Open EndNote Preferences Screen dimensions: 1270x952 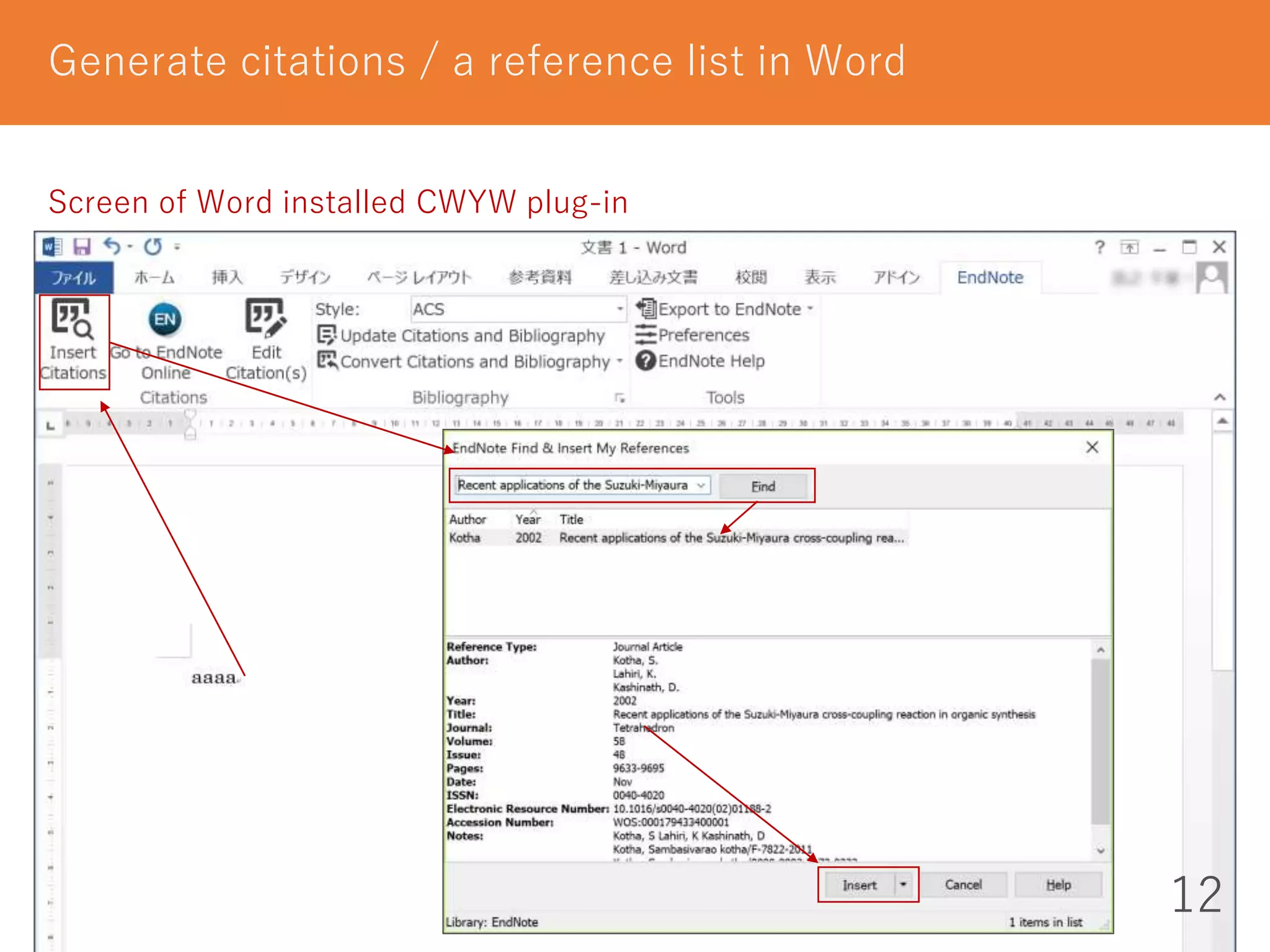(x=693, y=335)
